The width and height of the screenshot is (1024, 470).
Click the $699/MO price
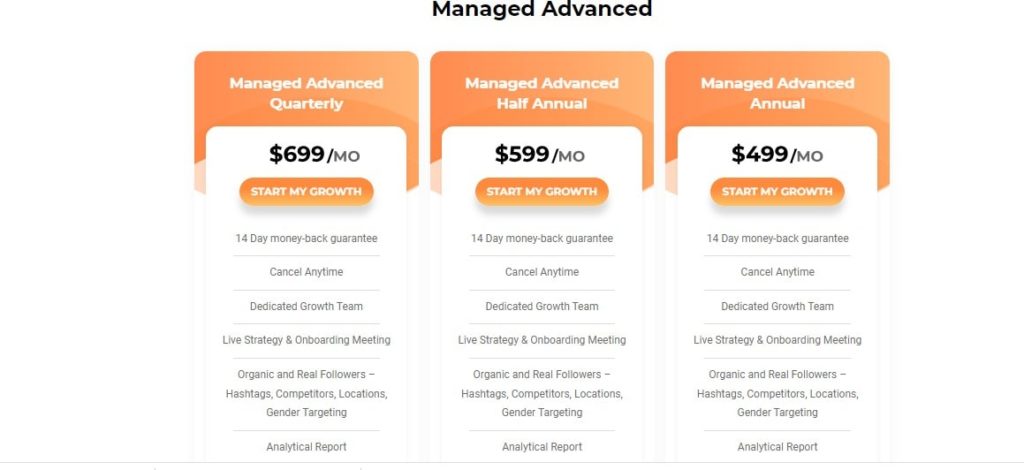coord(313,155)
